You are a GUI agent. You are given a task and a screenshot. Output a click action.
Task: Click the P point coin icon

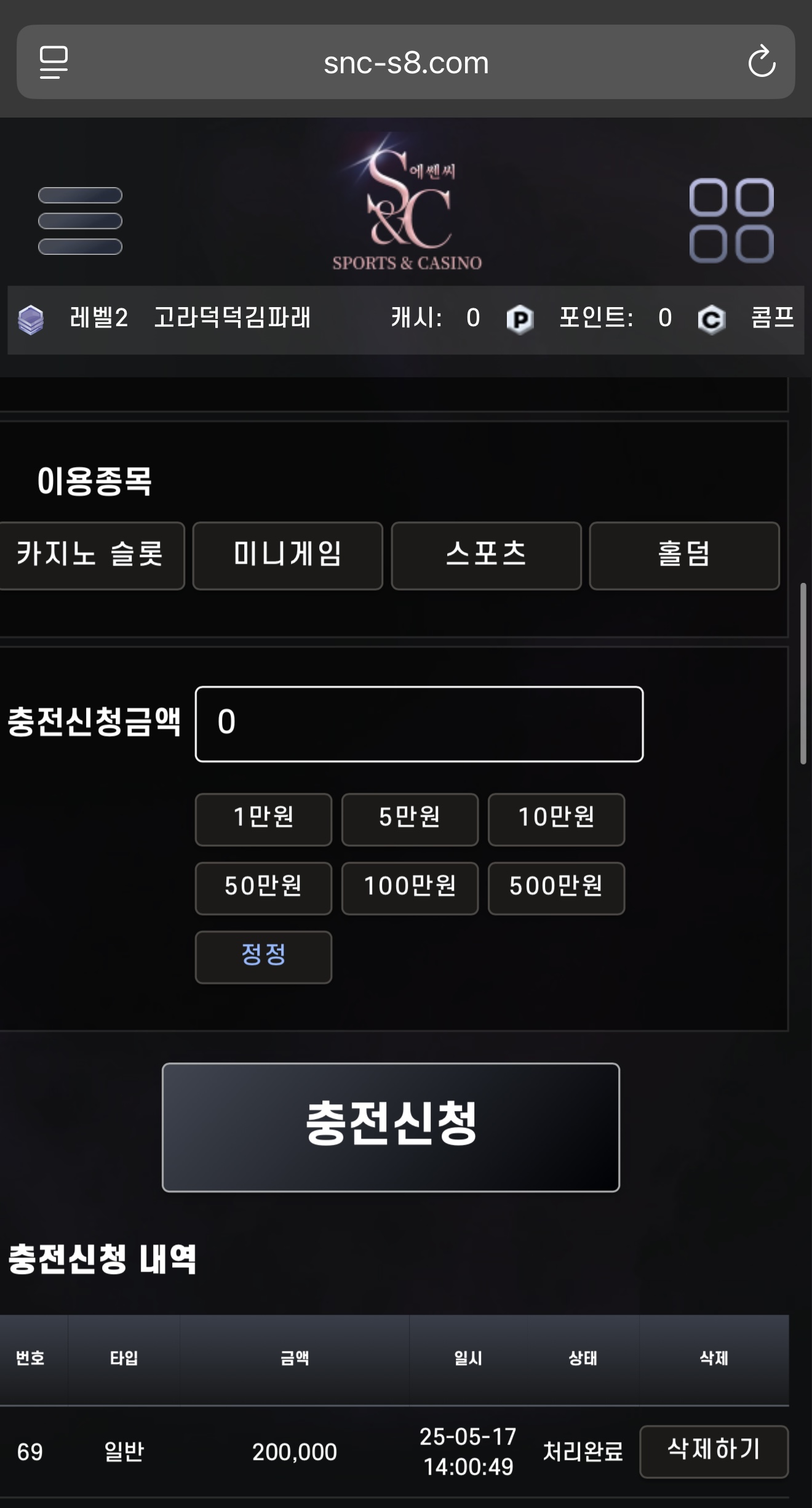pos(520,319)
